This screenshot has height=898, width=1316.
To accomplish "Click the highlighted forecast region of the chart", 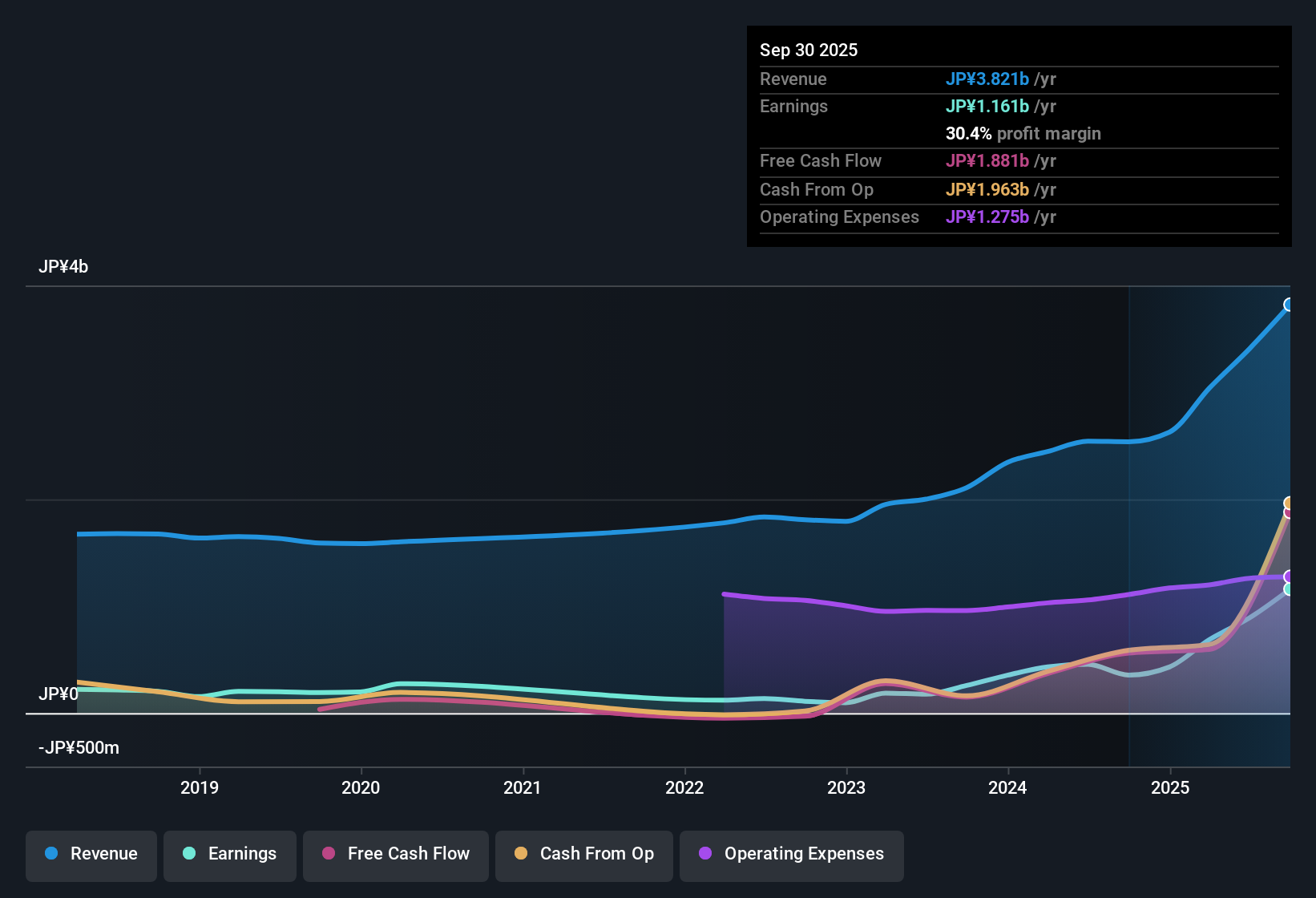I will pyautogui.click(x=1210, y=521).
